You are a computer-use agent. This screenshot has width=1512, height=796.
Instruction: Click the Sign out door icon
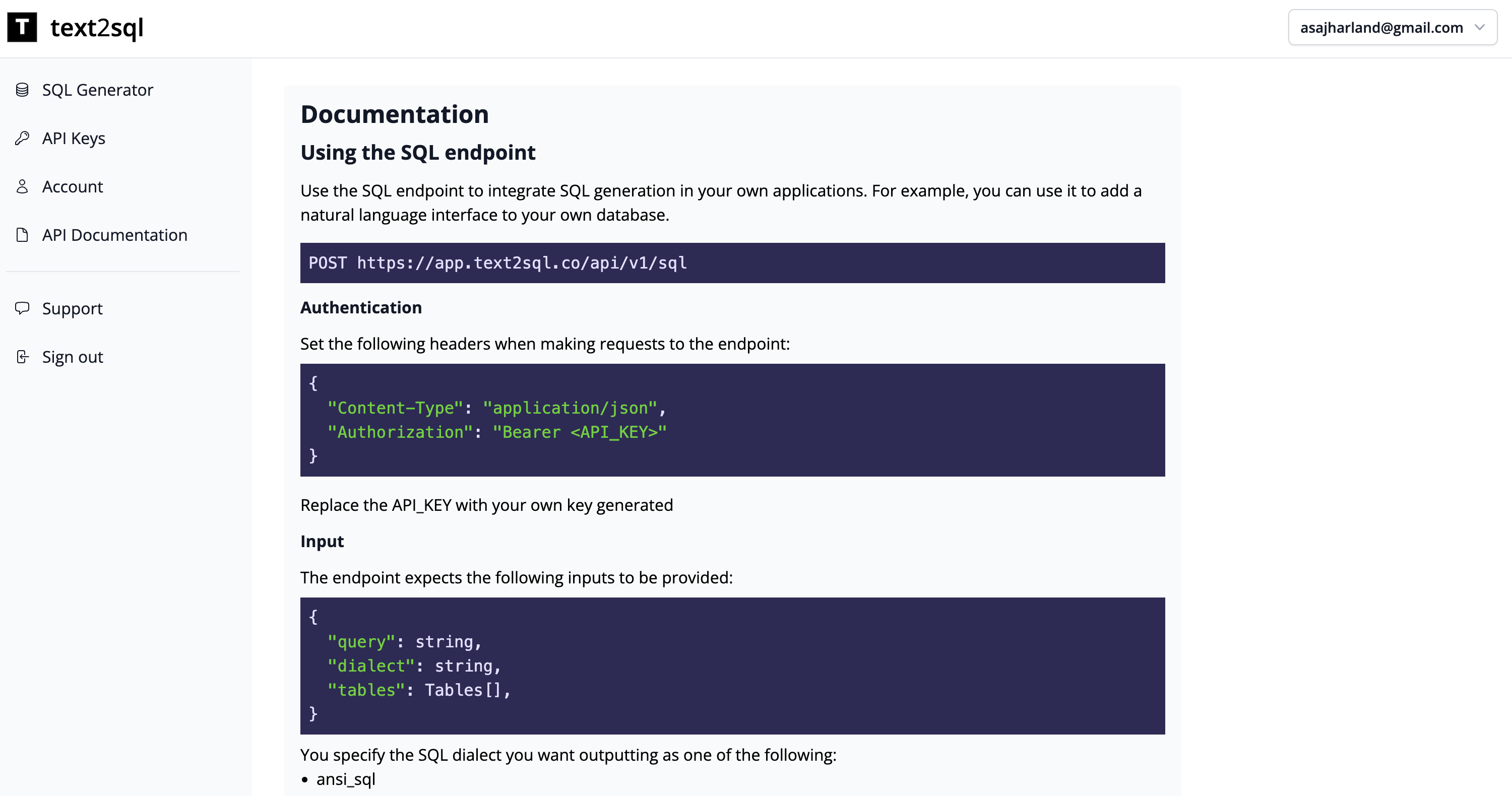pos(22,357)
